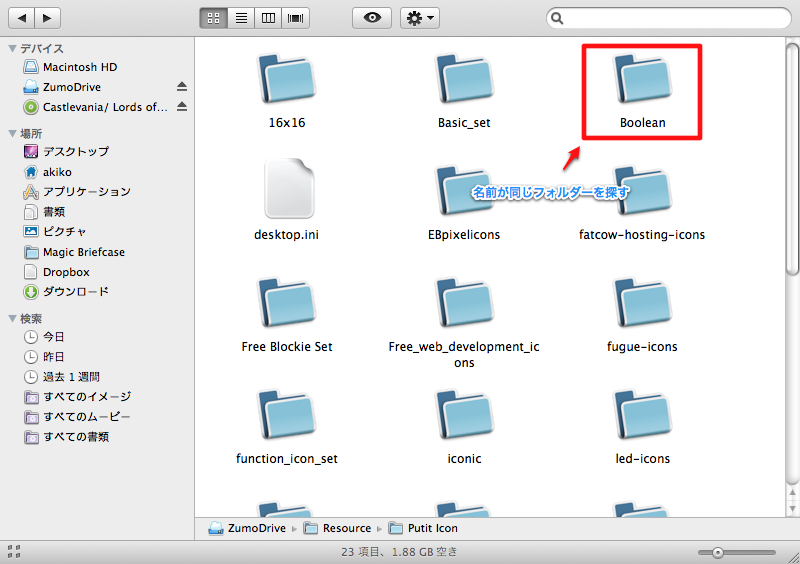Go back with the left arrow button
Image resolution: width=800 pixels, height=564 pixels.
(21, 18)
